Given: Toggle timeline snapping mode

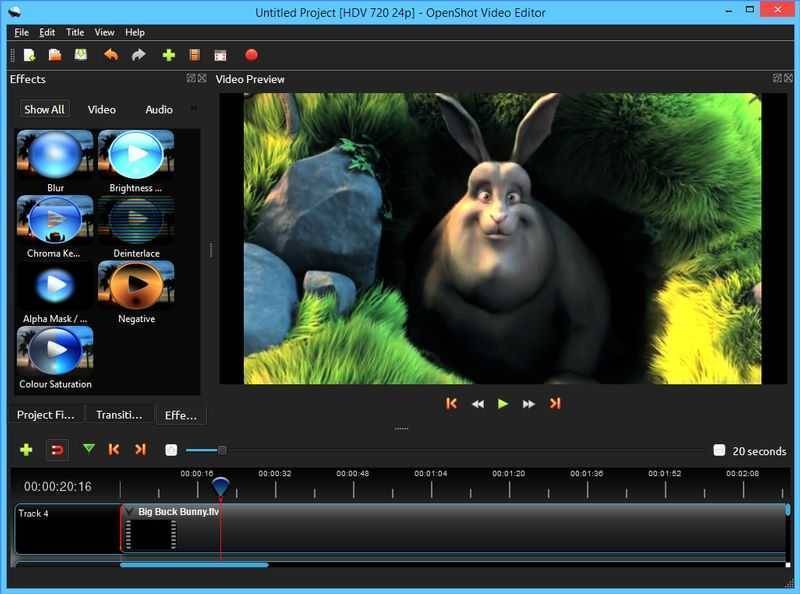Looking at the screenshot, I should 56,450.
